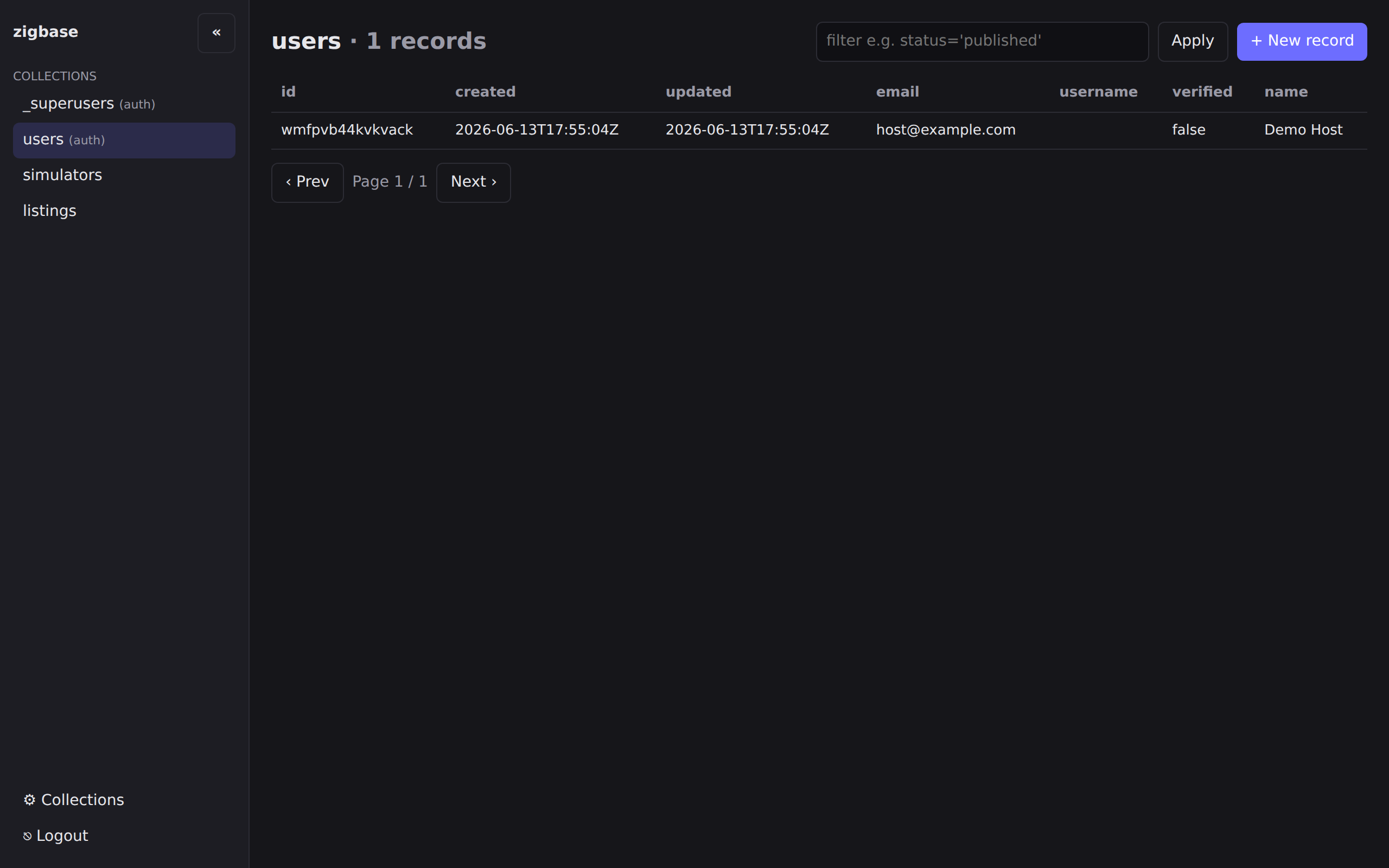Go to the next page with Next

[x=473, y=183]
